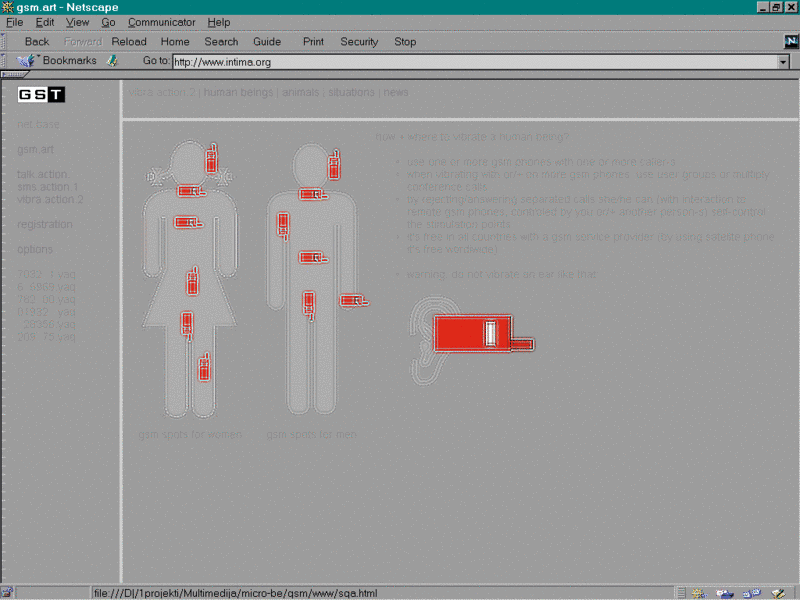This screenshot has width=800, height=600.
Task: Expand the URL history dropdown arrow
Action: click(x=783, y=62)
